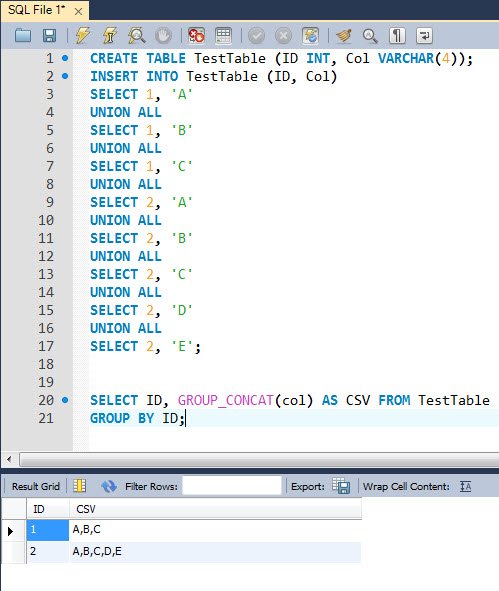Screen dimensions: 499x591
Task: Click the statement marker on line 1
Action: coord(65,58)
